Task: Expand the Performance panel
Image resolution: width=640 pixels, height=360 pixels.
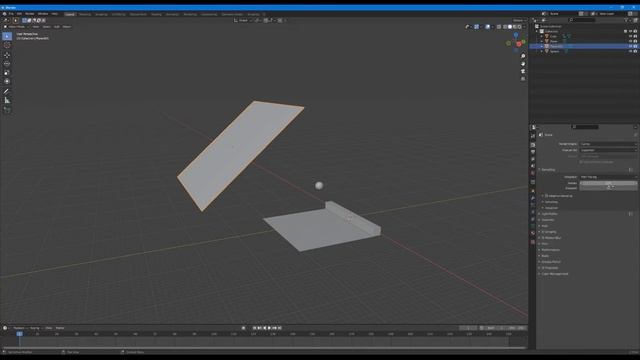Action: 550,250
